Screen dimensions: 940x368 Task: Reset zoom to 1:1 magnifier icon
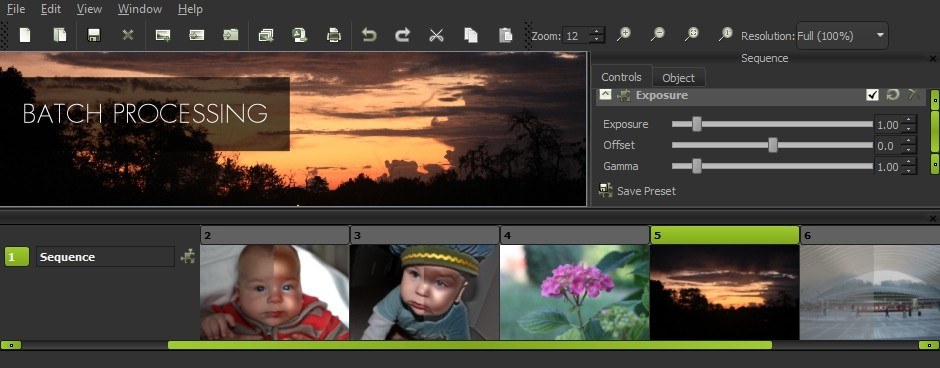tap(725, 34)
